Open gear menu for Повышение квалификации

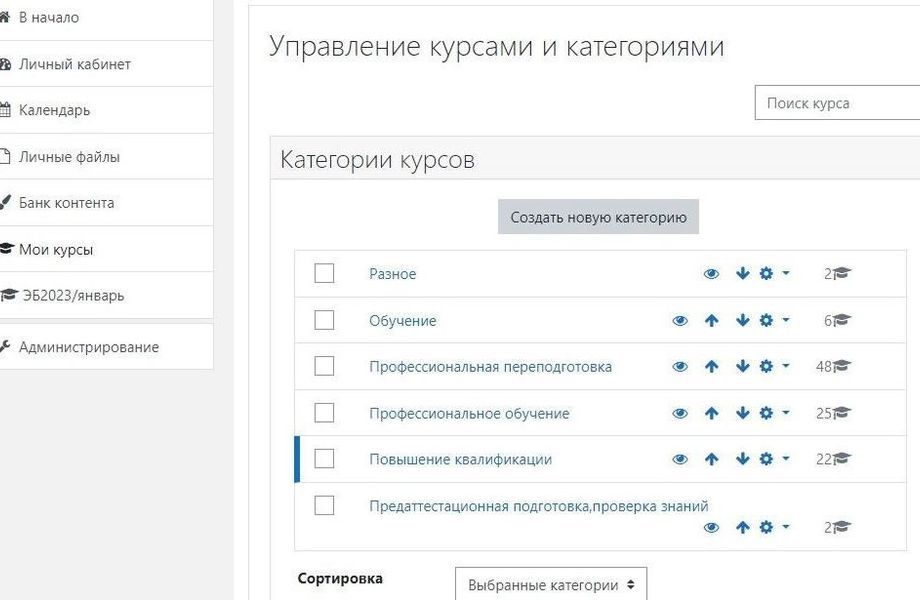tap(774, 459)
